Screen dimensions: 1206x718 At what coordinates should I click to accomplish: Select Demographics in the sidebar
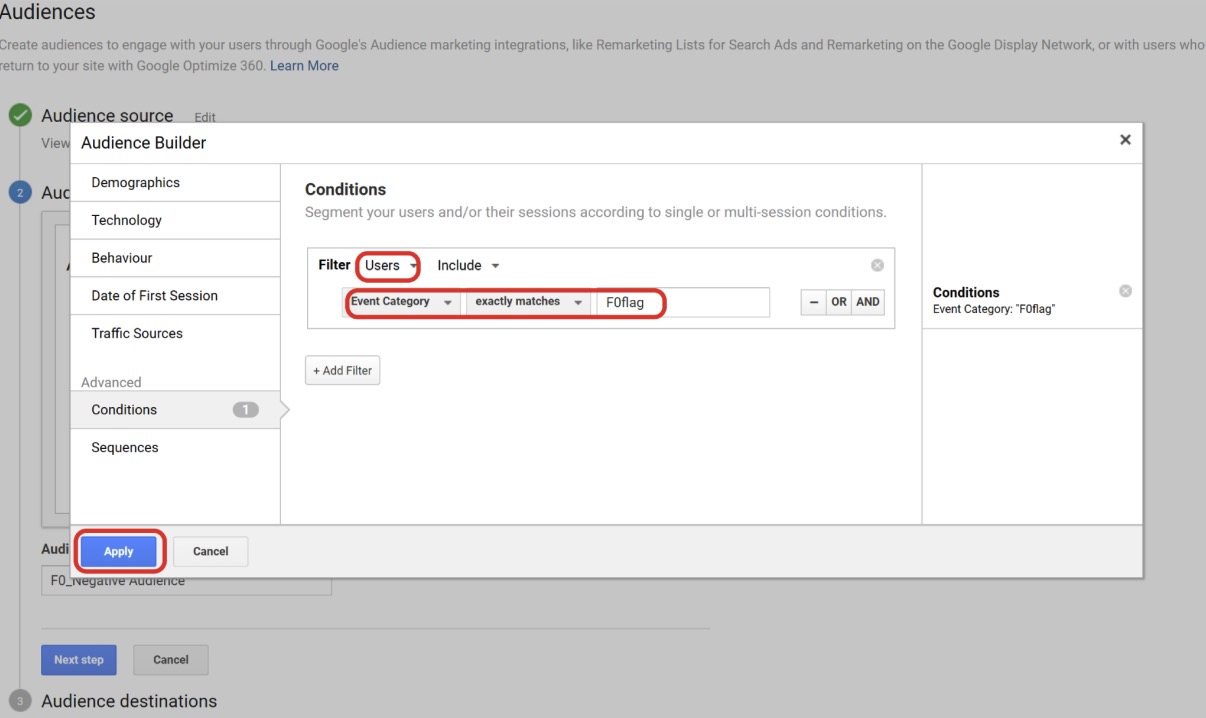135,182
